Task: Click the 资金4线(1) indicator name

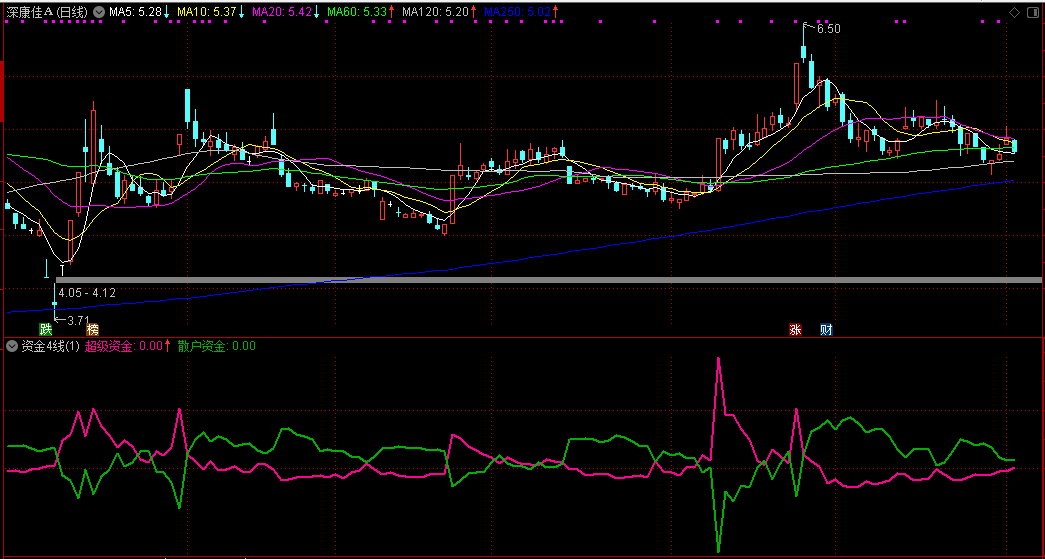Action: [x=51, y=346]
